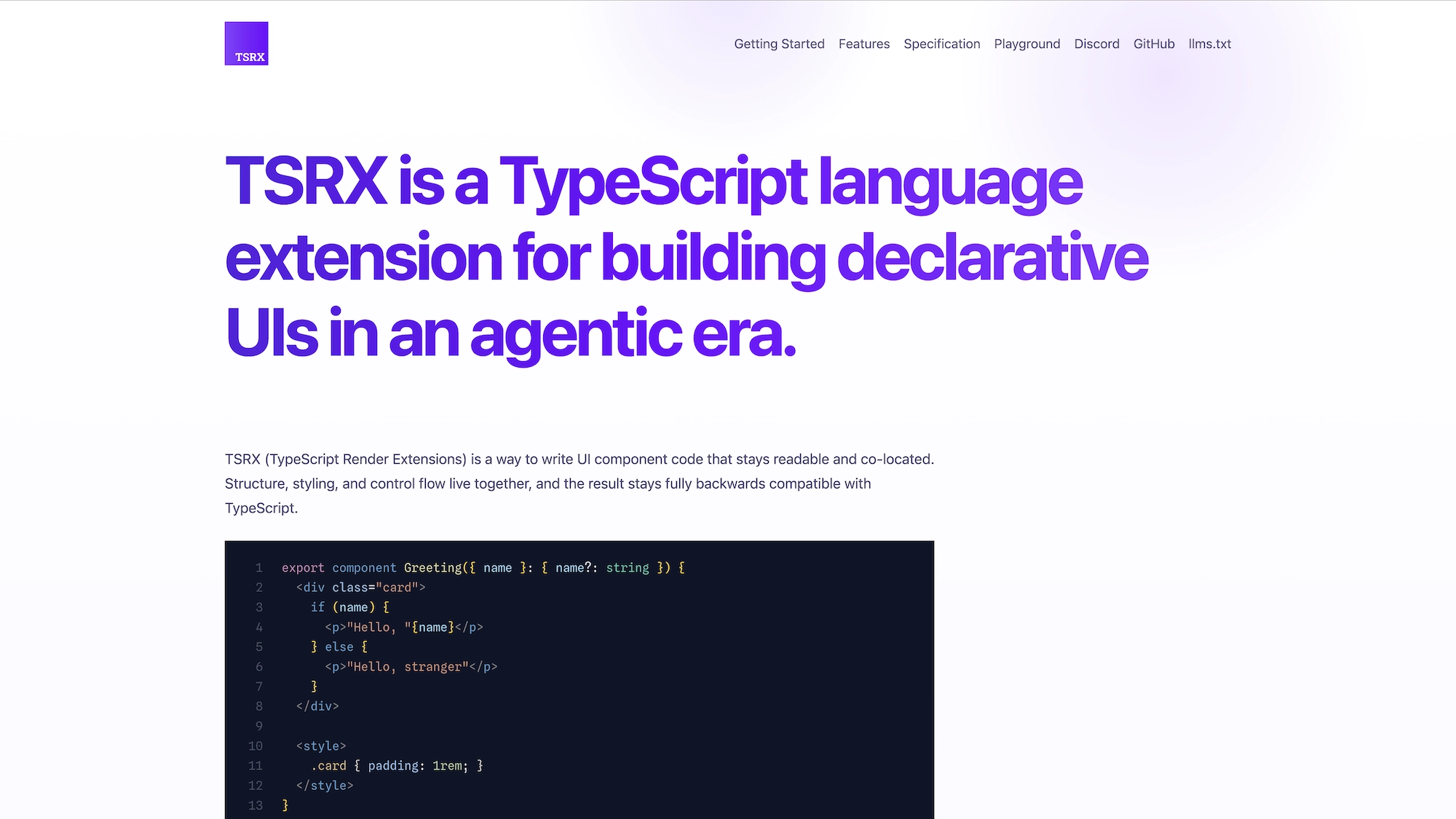Go to the Features link
This screenshot has width=1456, height=819.
(864, 44)
